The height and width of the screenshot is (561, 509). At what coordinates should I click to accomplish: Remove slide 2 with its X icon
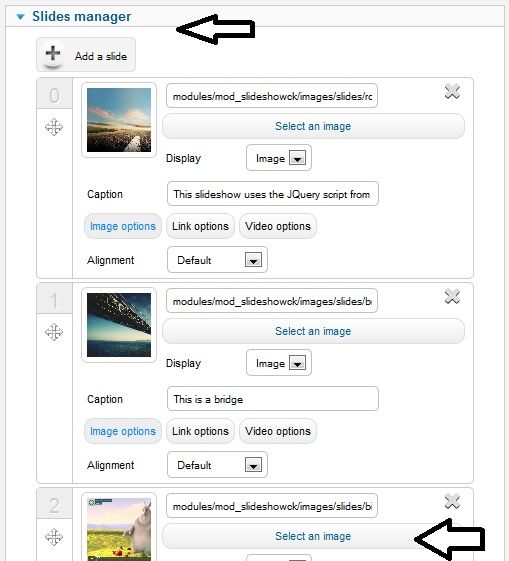[x=452, y=501]
